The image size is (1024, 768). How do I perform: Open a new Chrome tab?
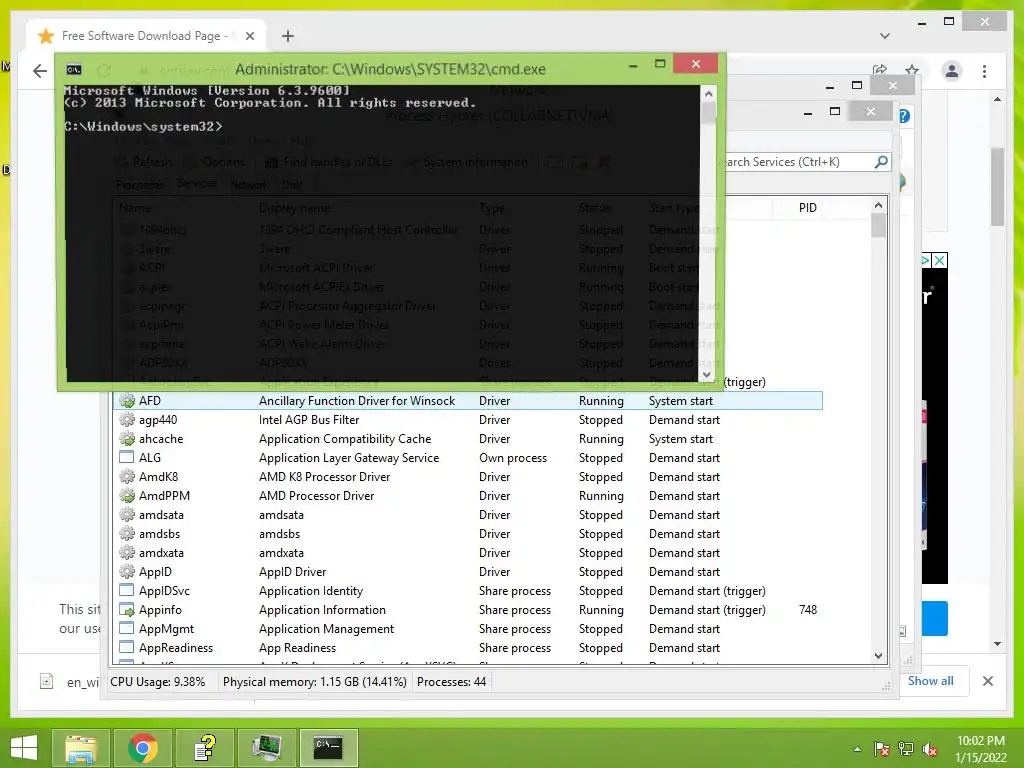(287, 36)
